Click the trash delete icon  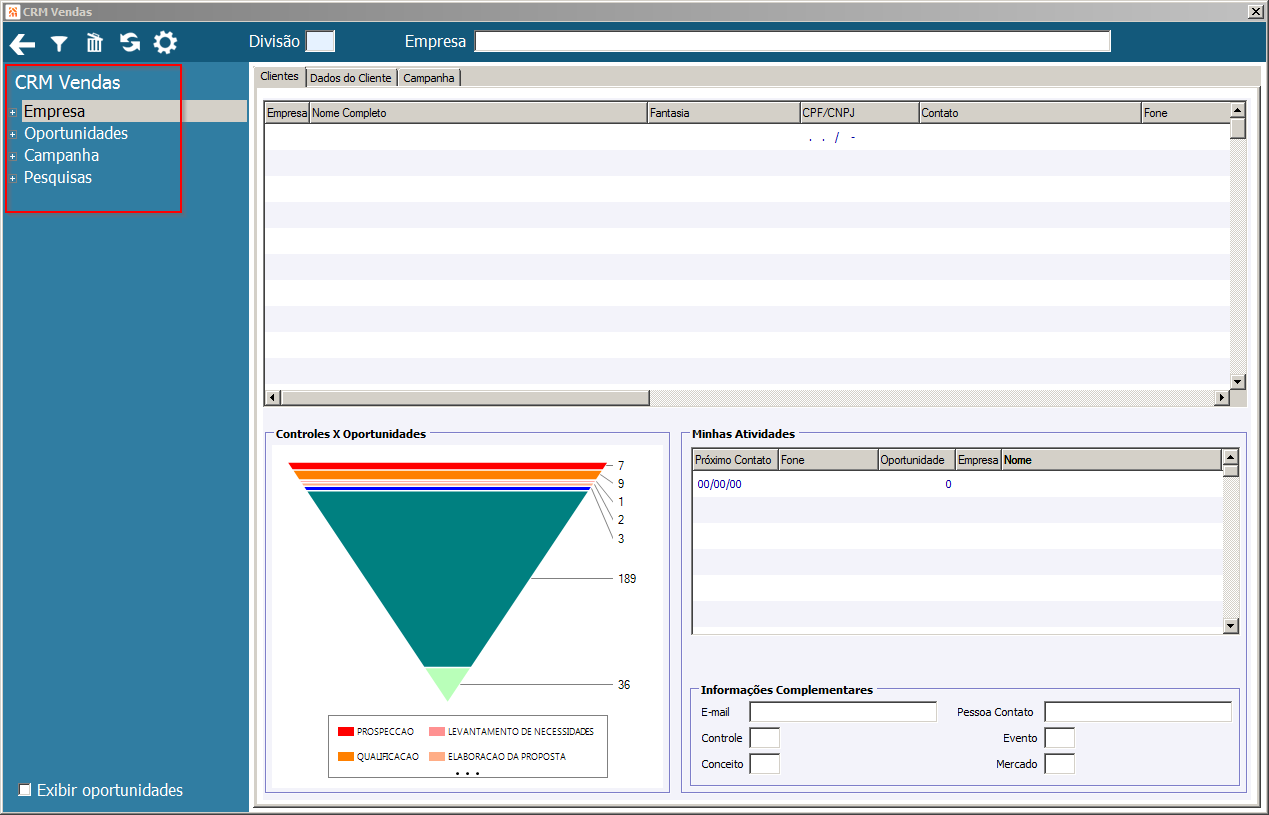[x=95, y=43]
